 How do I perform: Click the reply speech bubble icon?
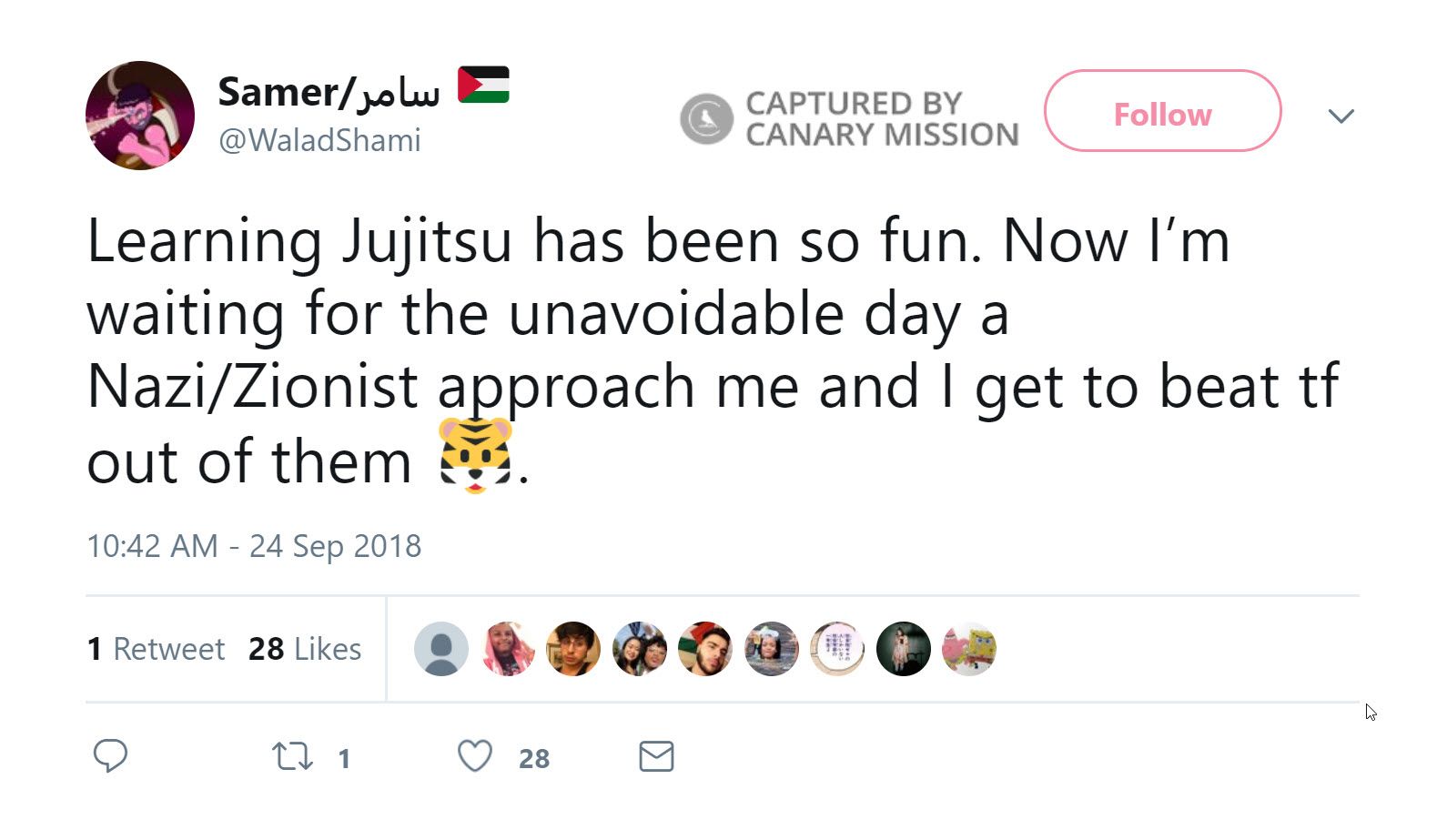pyautogui.click(x=110, y=756)
